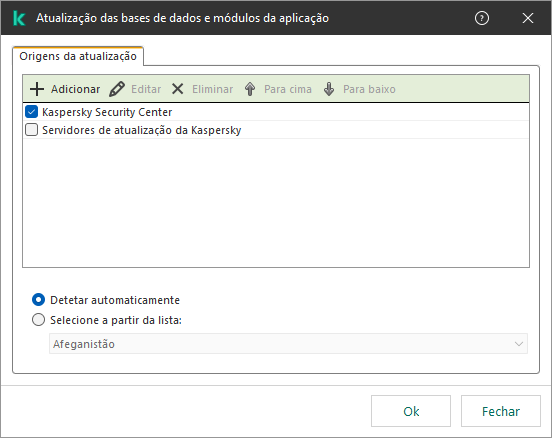This screenshot has width=552, height=438.
Task: Click the plus icon to add source
Action: (x=37, y=89)
